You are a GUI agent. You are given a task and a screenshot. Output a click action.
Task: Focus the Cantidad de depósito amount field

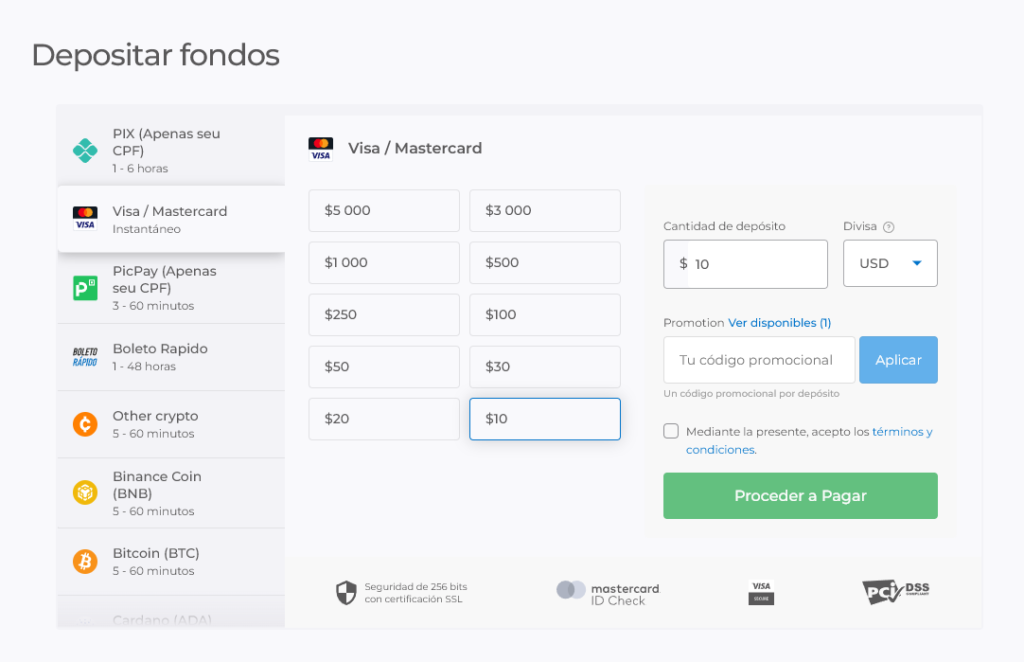(x=755, y=264)
